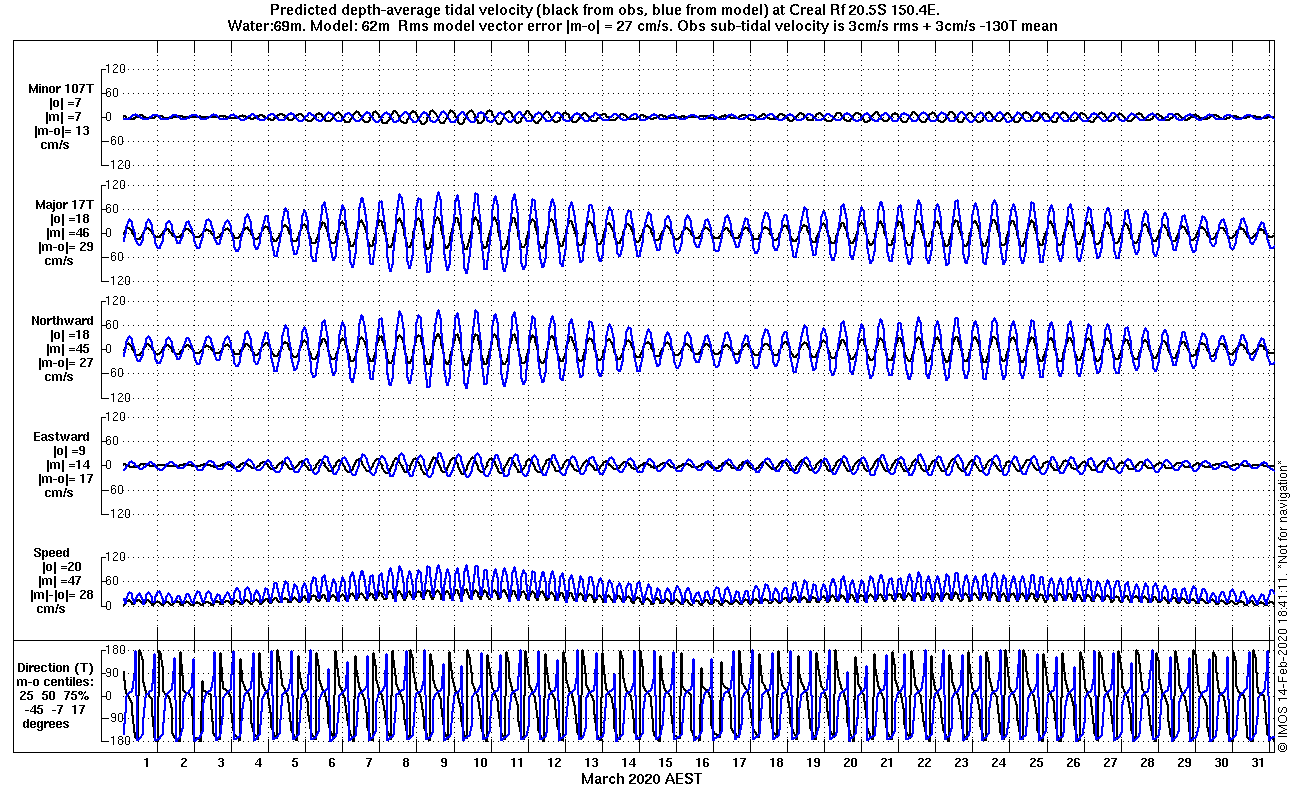
Task: Click x-axis day label 10
Action: point(479,763)
